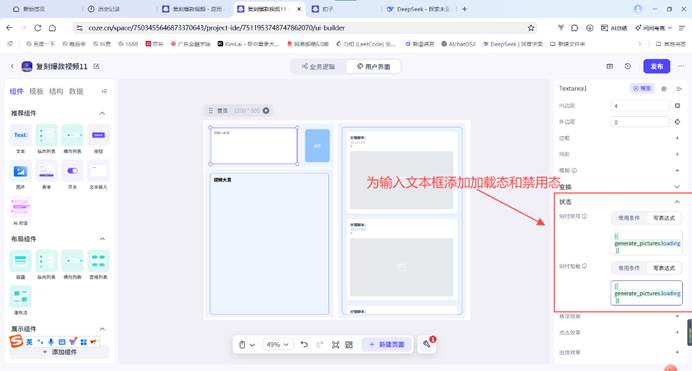Image resolution: width=692 pixels, height=371 pixels.
Task: Click the new page button
Action: [x=386, y=345]
